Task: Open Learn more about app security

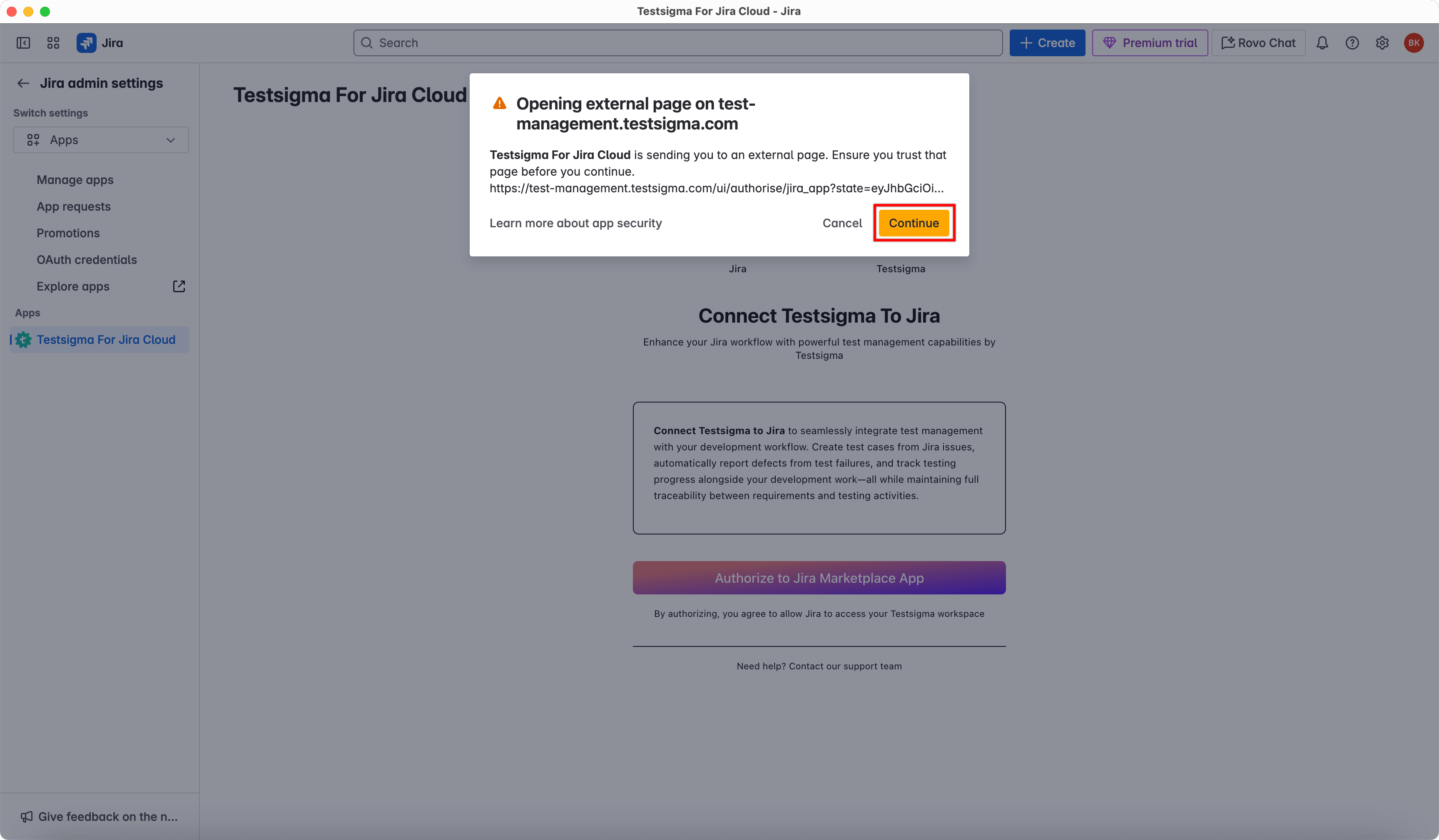Action: click(x=575, y=223)
